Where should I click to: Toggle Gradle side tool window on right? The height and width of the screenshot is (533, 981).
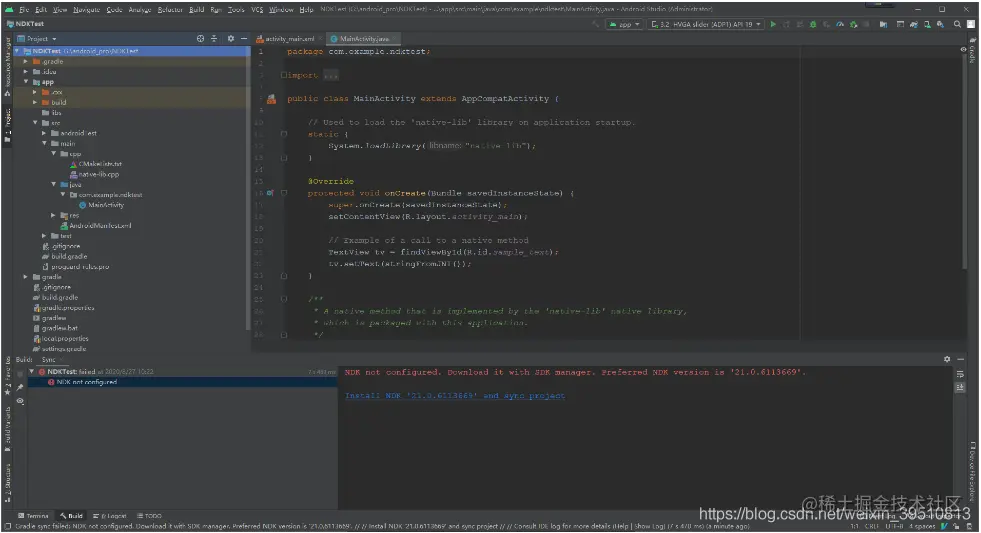coord(972,50)
